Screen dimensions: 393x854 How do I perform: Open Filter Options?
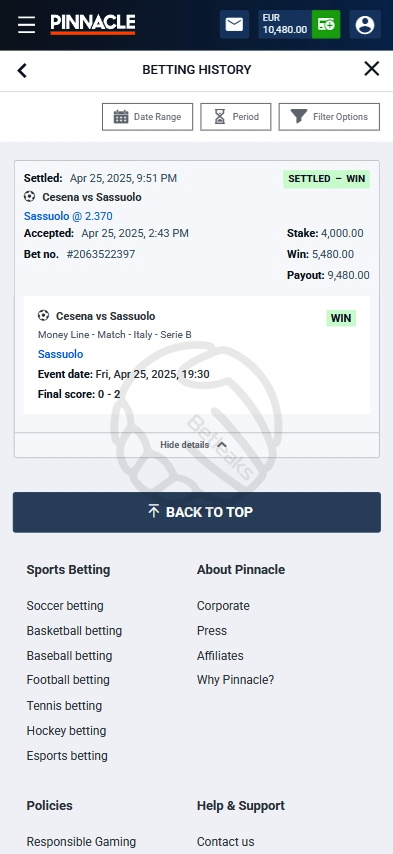coord(329,117)
